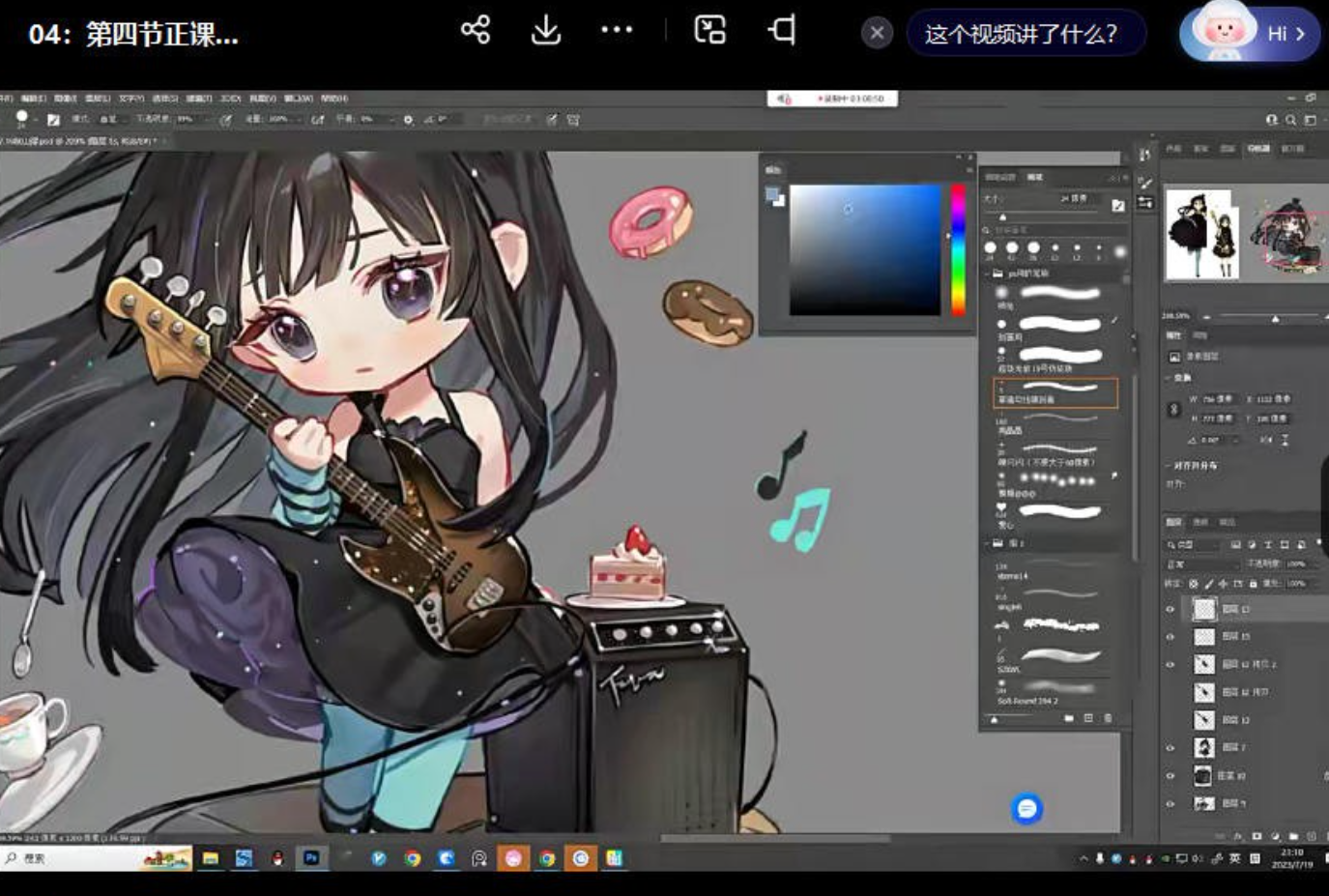Click the rainbow hue slider strip
This screenshot has height=896, width=1329.
[x=958, y=249]
